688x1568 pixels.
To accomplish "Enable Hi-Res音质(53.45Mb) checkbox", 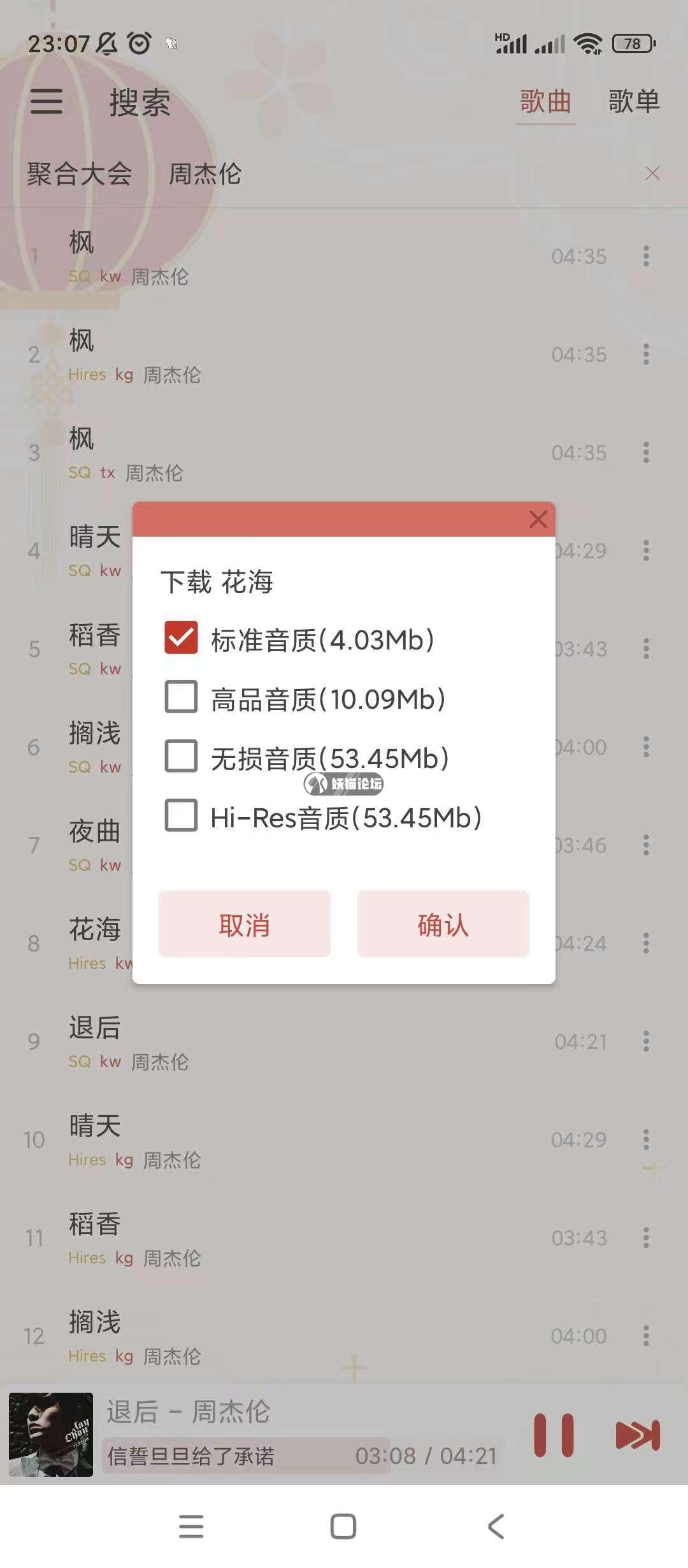I will point(181,815).
